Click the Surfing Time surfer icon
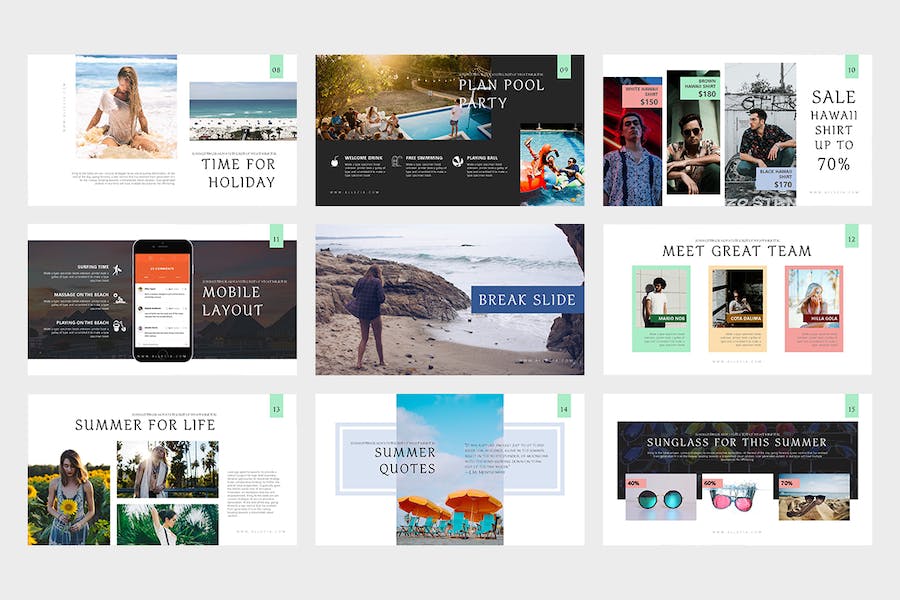This screenshot has height=600, width=900. click(118, 270)
